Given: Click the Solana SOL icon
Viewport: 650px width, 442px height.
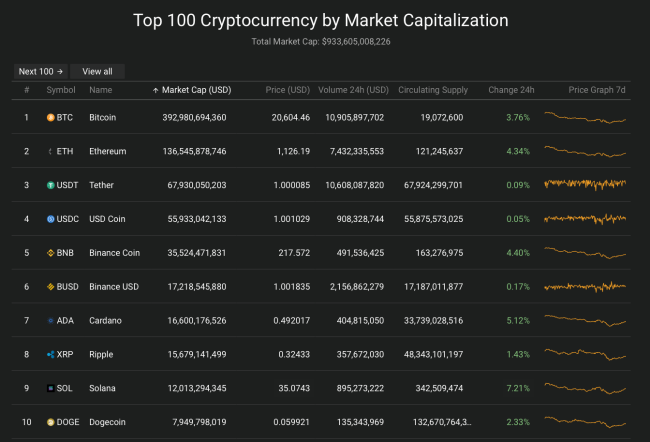Looking at the screenshot, I should point(51,389).
